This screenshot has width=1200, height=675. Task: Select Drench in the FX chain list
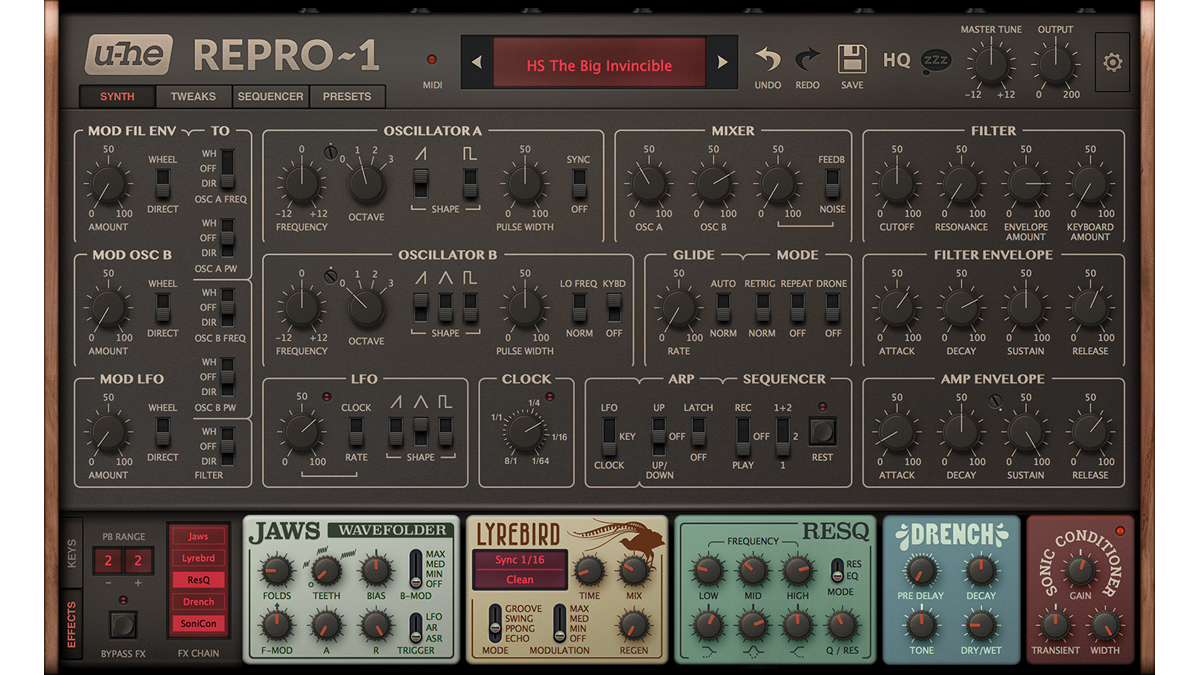(x=198, y=601)
